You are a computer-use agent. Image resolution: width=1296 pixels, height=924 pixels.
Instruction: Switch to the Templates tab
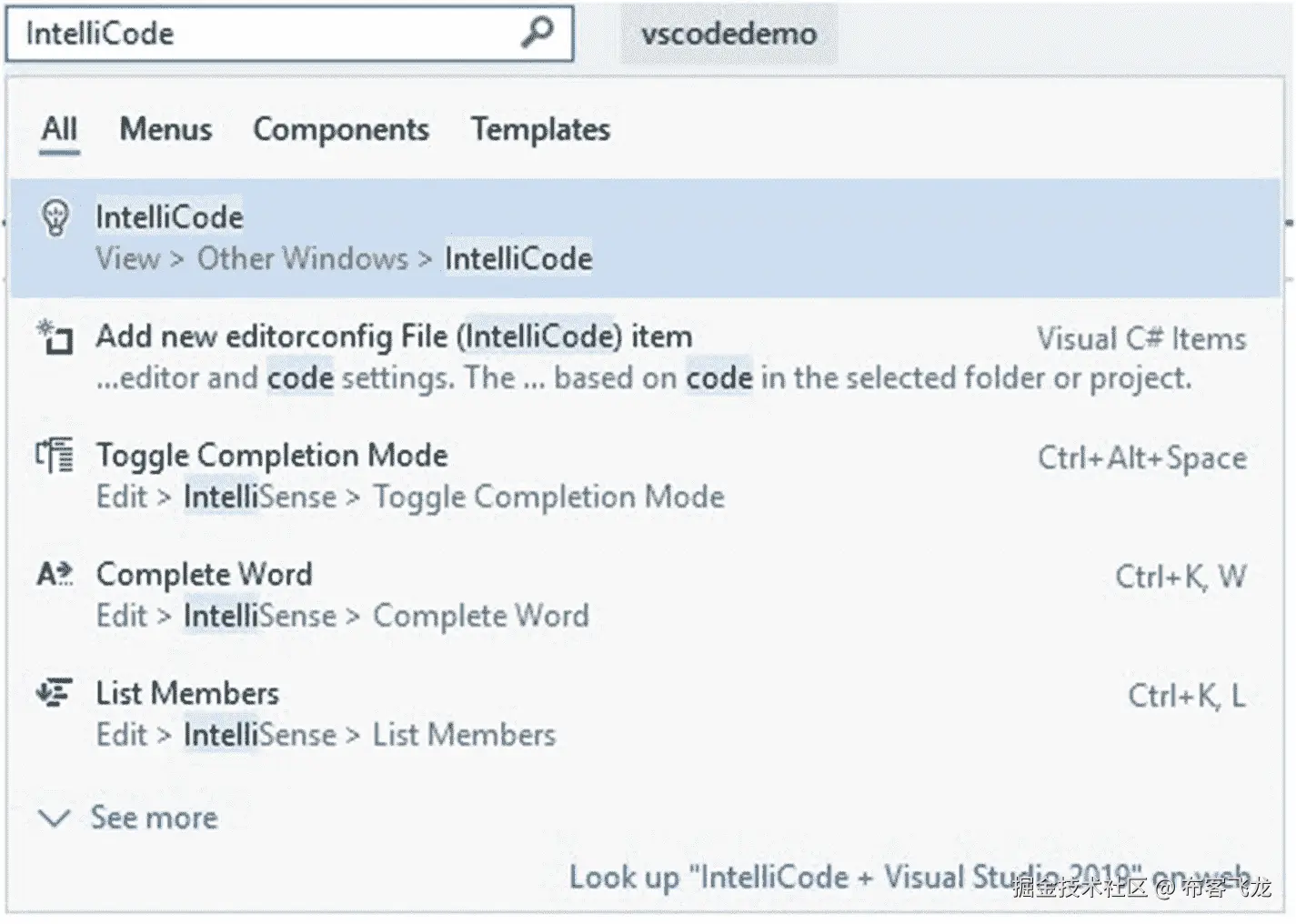(x=540, y=129)
